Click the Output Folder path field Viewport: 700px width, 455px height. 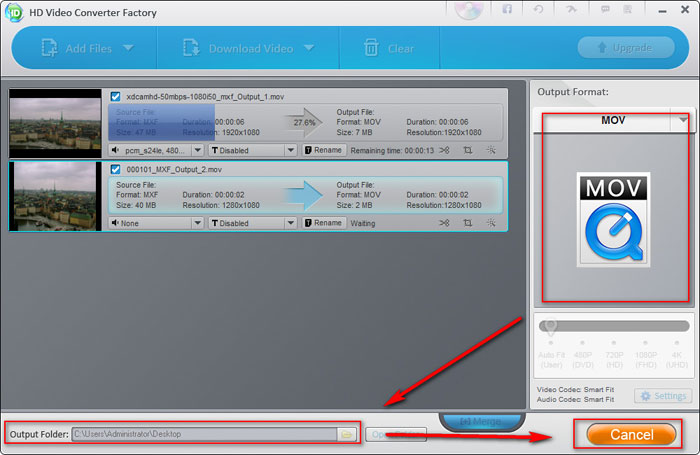tap(205, 434)
